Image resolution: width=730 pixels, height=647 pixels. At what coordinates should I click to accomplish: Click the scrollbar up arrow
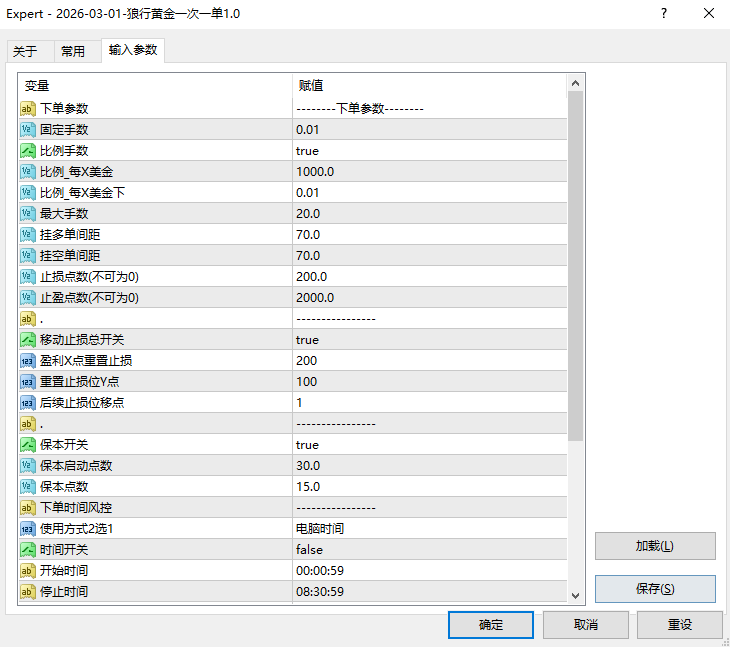pyautogui.click(x=575, y=83)
